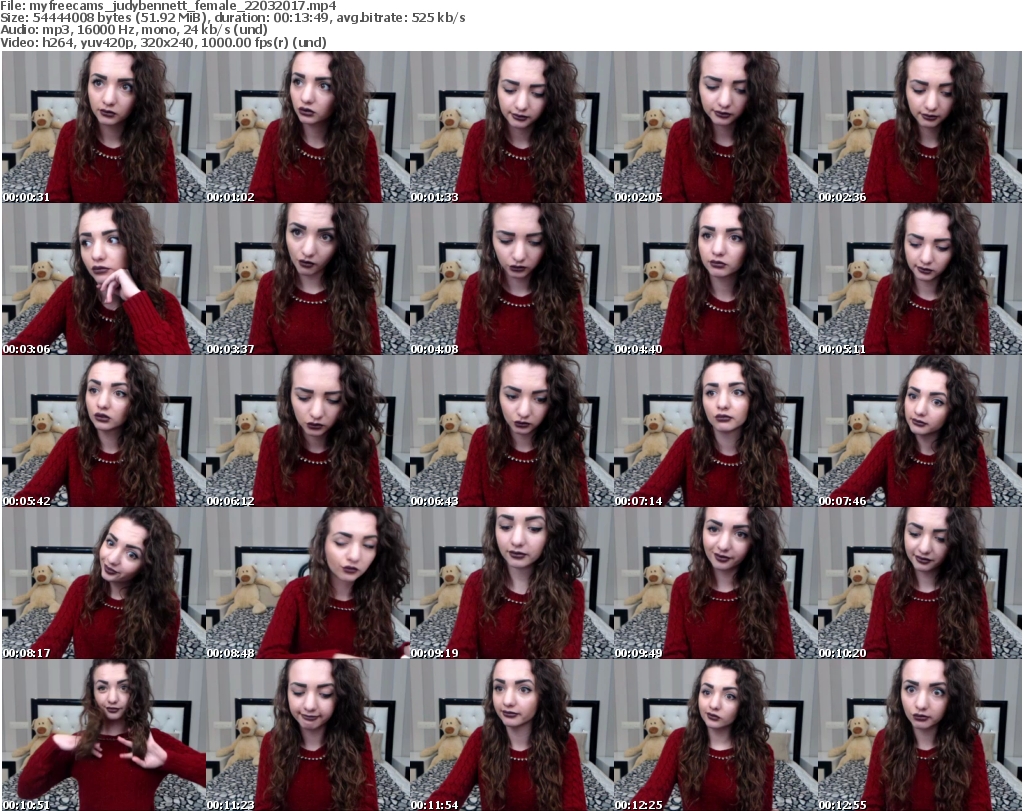The height and width of the screenshot is (811, 1024).
Task: Pick the frame stamped 00:07:14
Action: click(x=715, y=431)
